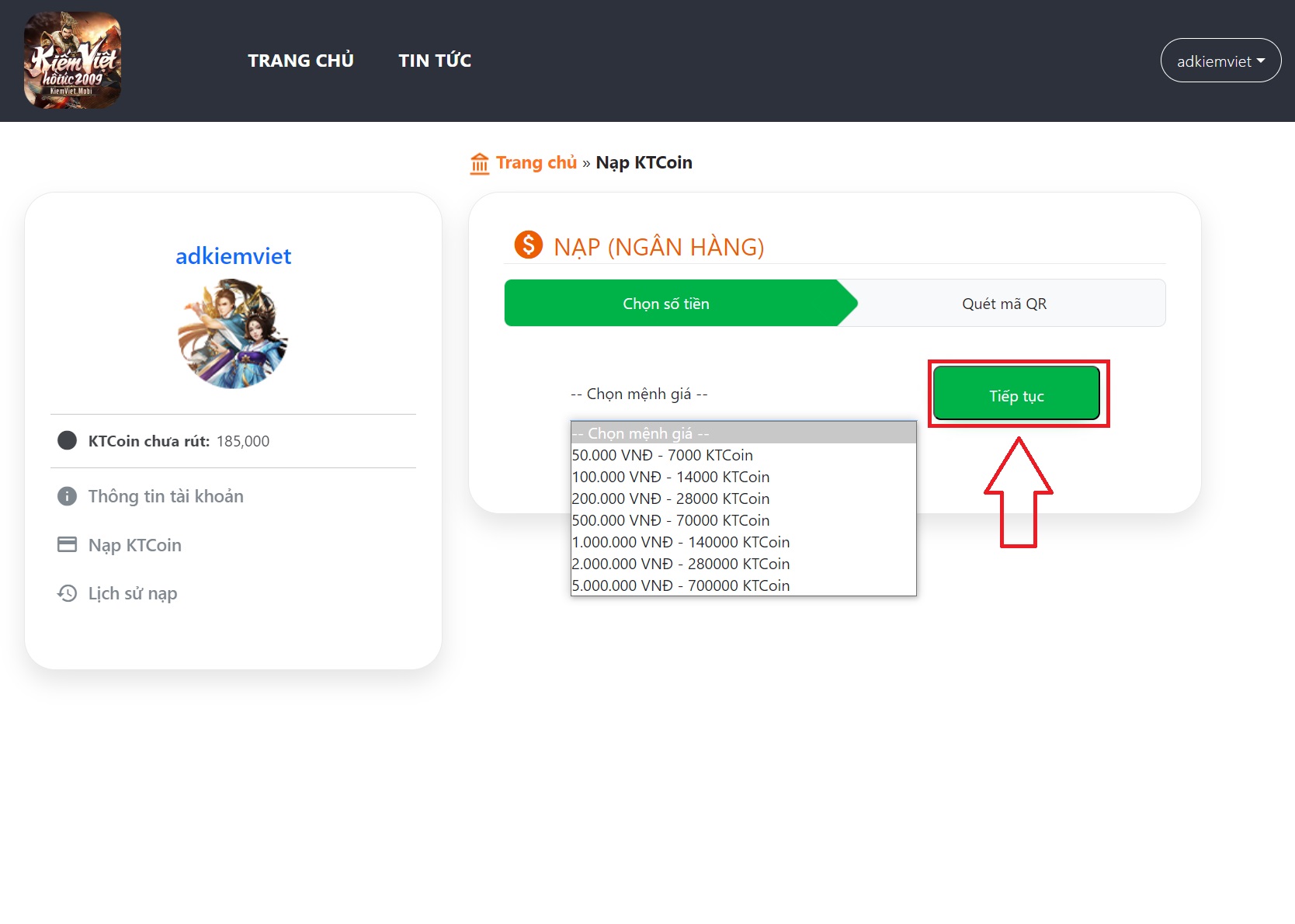This screenshot has height=924, width=1295.
Task: Click the dark circle KTCoin balance icon
Action: [x=68, y=441]
